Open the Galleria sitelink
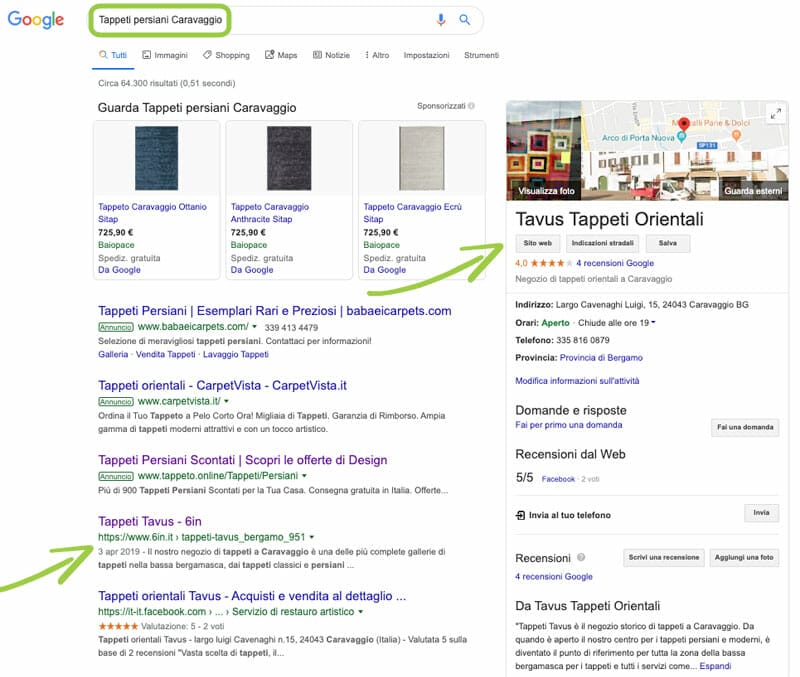The image size is (800, 677). click(113, 354)
